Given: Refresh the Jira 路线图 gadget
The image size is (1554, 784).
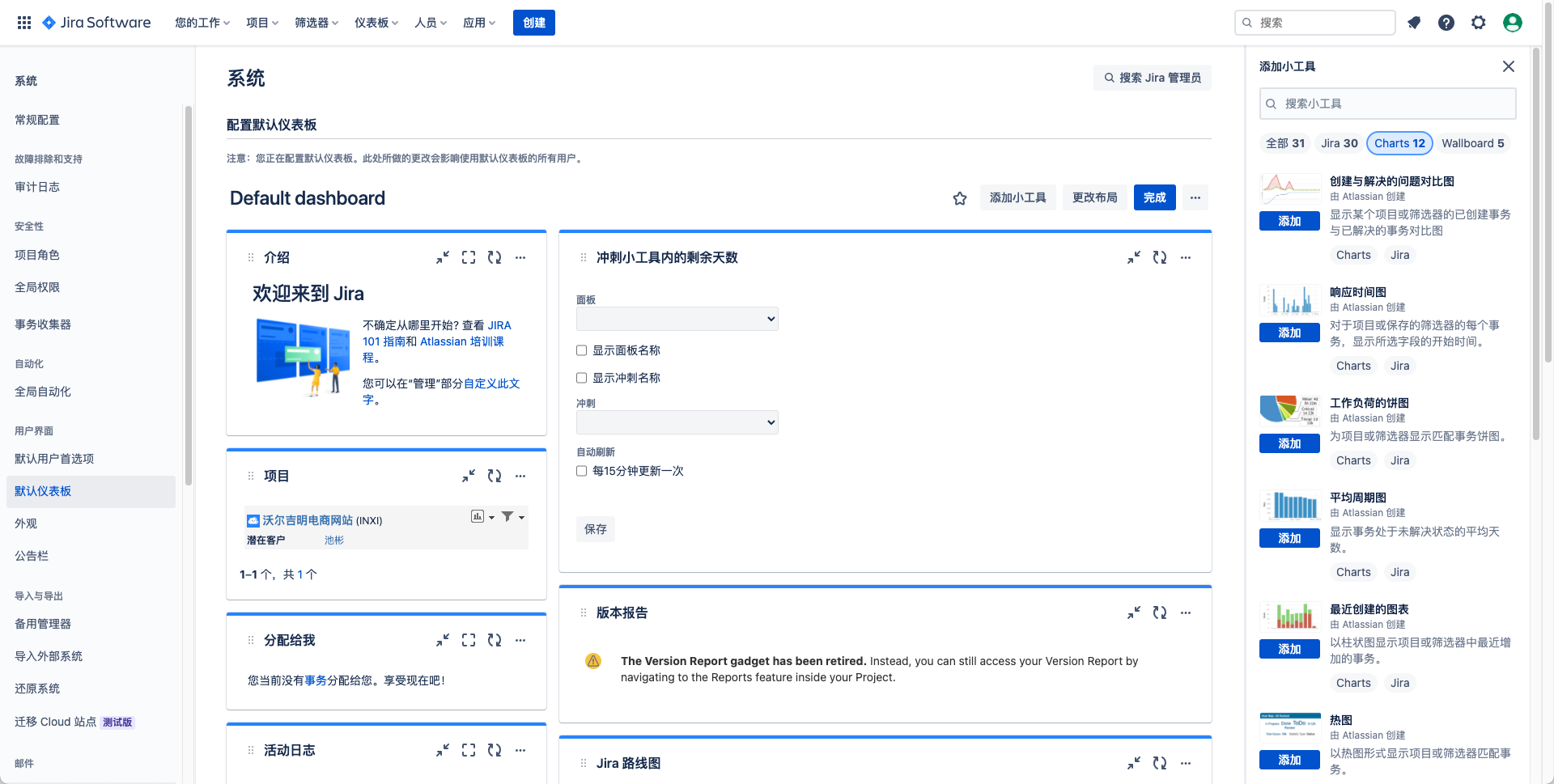Looking at the screenshot, I should click(1160, 763).
